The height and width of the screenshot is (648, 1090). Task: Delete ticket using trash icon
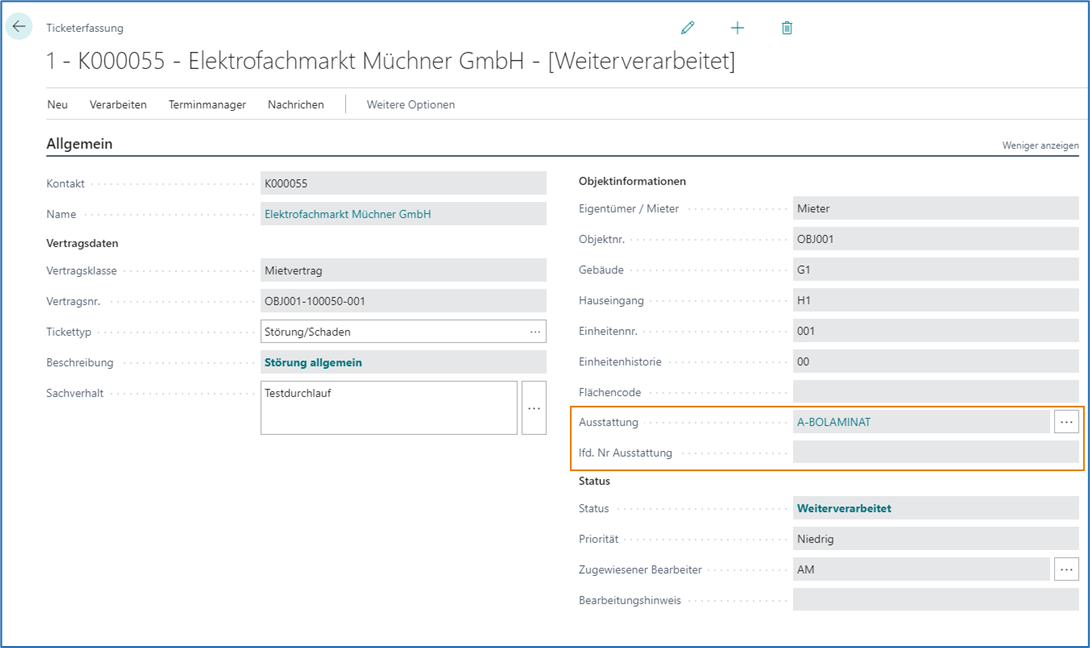[x=787, y=28]
